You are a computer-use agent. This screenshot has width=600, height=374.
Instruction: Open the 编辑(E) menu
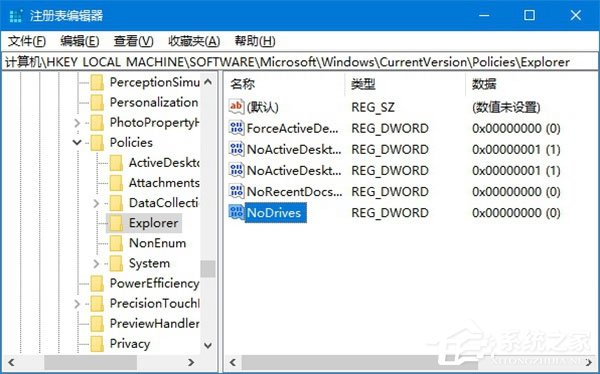(80, 41)
